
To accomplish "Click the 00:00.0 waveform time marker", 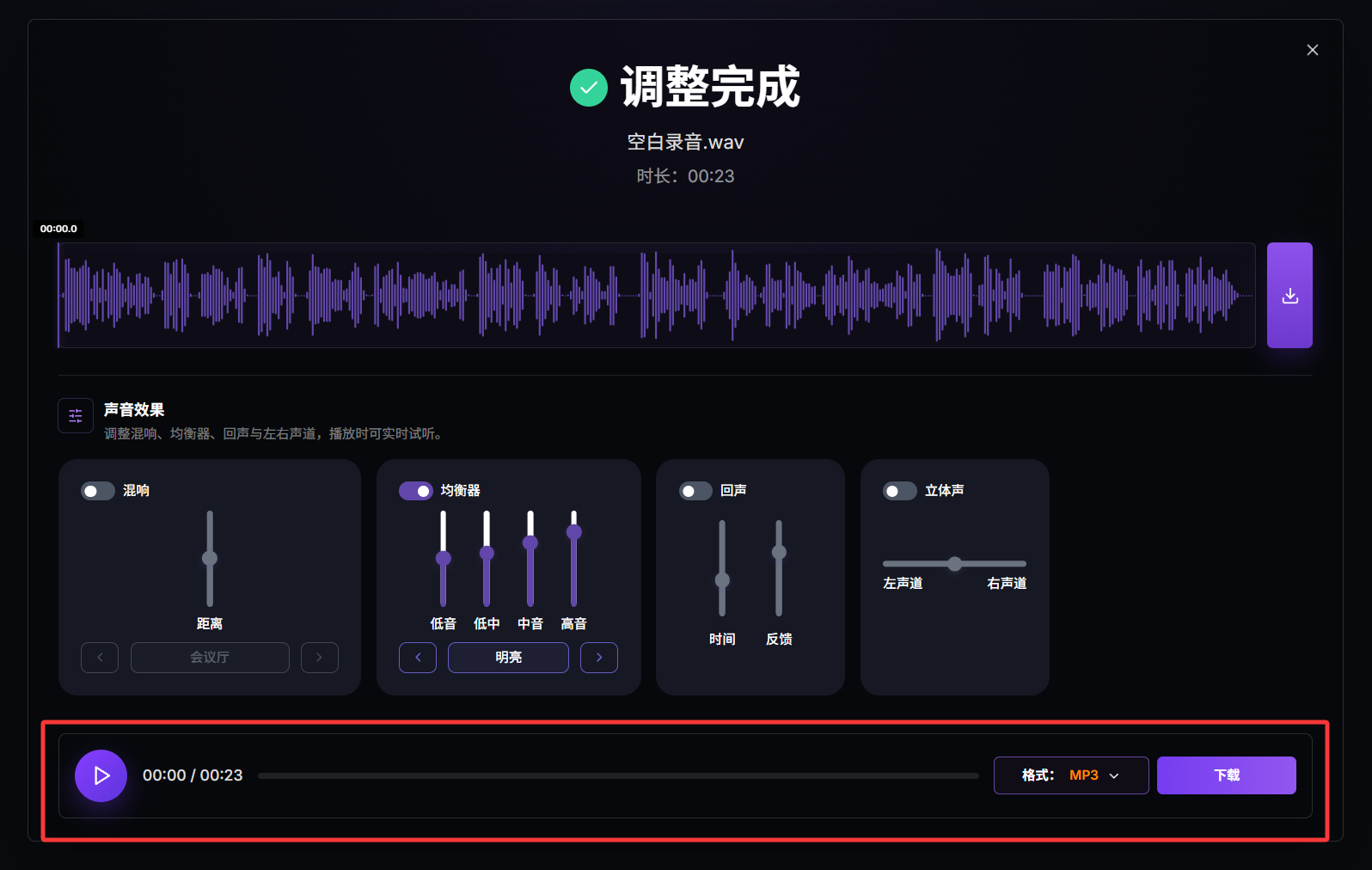I will point(58,229).
